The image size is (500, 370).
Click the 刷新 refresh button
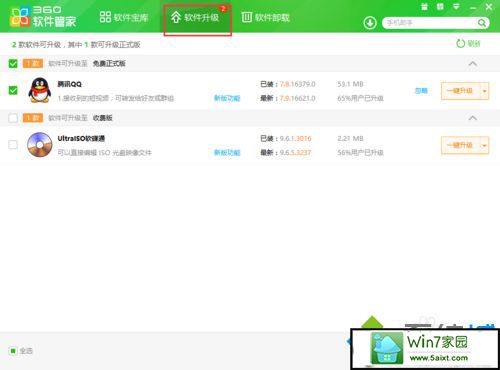click(468, 43)
